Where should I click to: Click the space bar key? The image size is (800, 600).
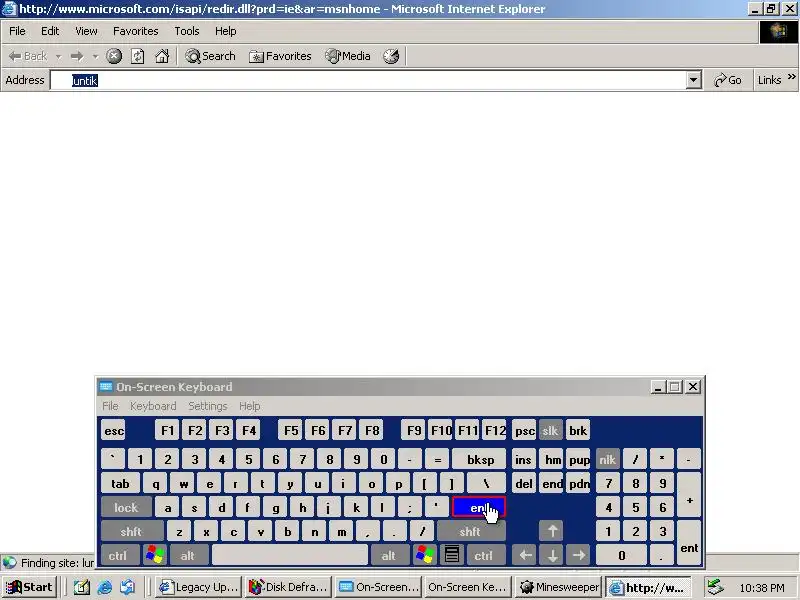click(290, 555)
